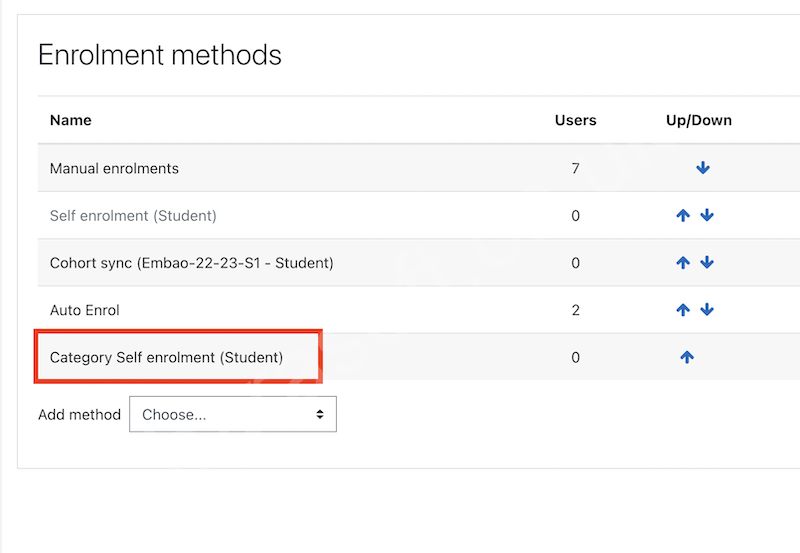Move Self enrolment (Student) up

click(683, 215)
